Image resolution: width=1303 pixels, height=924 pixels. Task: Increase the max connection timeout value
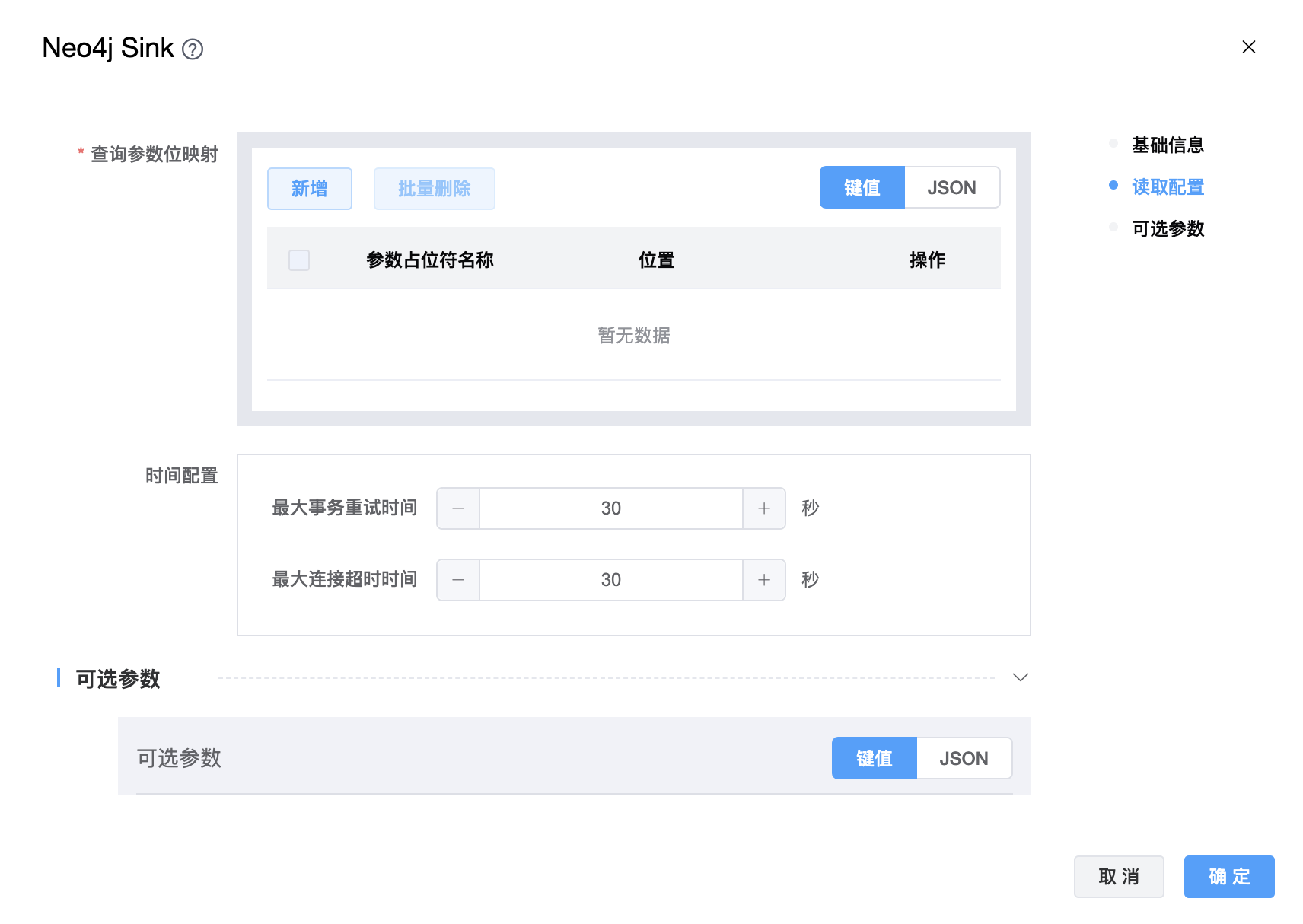pyautogui.click(x=764, y=580)
